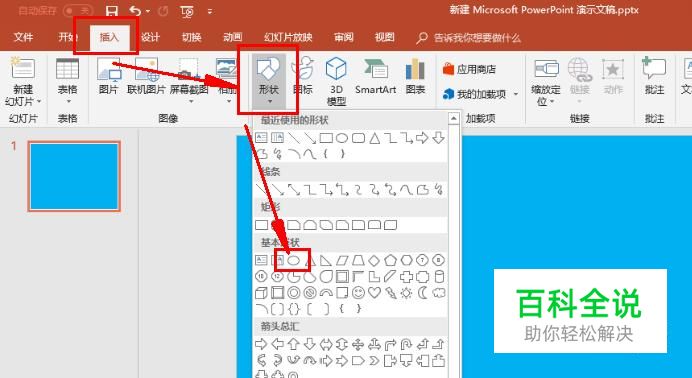The height and width of the screenshot is (378, 692).
Task: Select the no-symbol prohibited shape
Action: pyautogui.click(x=310, y=293)
